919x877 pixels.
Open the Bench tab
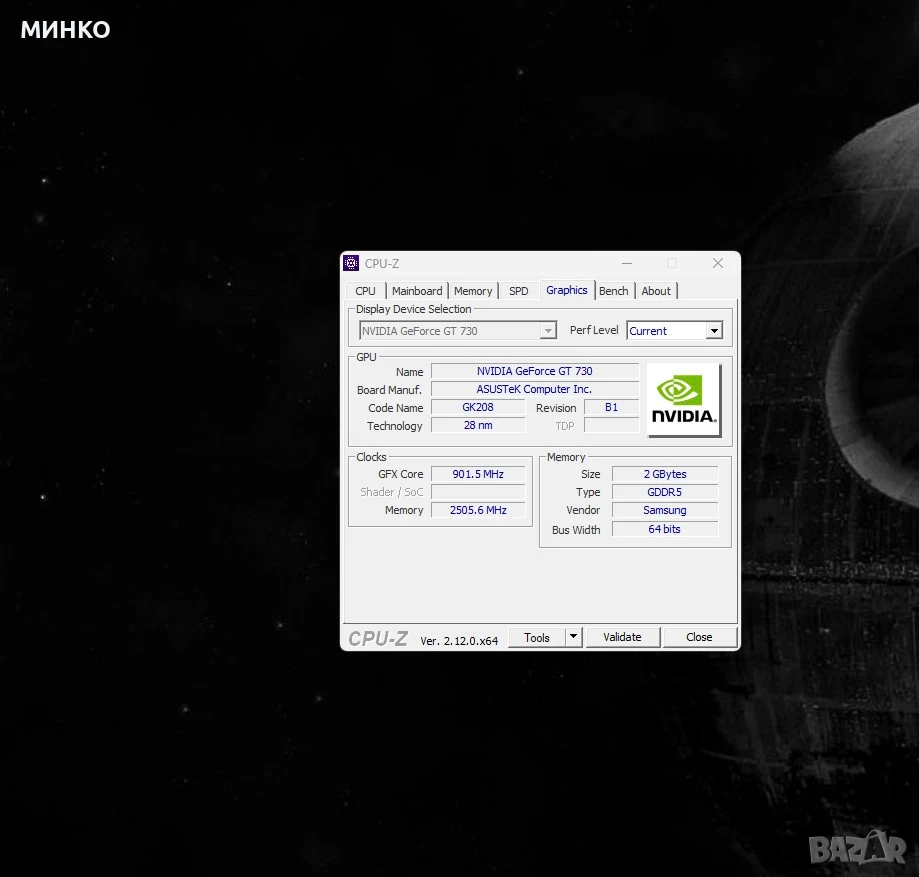(614, 291)
